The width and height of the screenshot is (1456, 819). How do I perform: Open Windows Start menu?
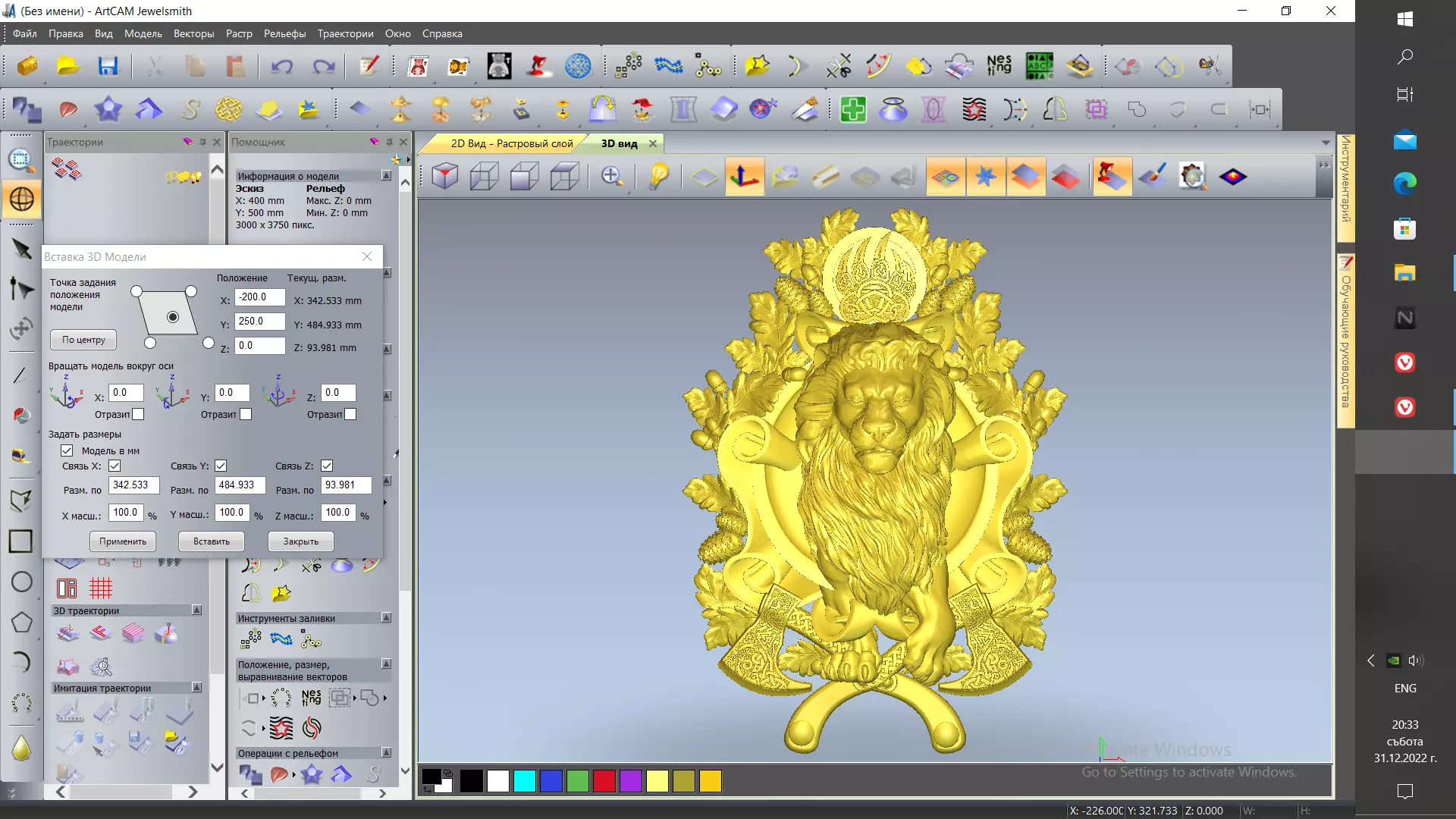(1404, 20)
